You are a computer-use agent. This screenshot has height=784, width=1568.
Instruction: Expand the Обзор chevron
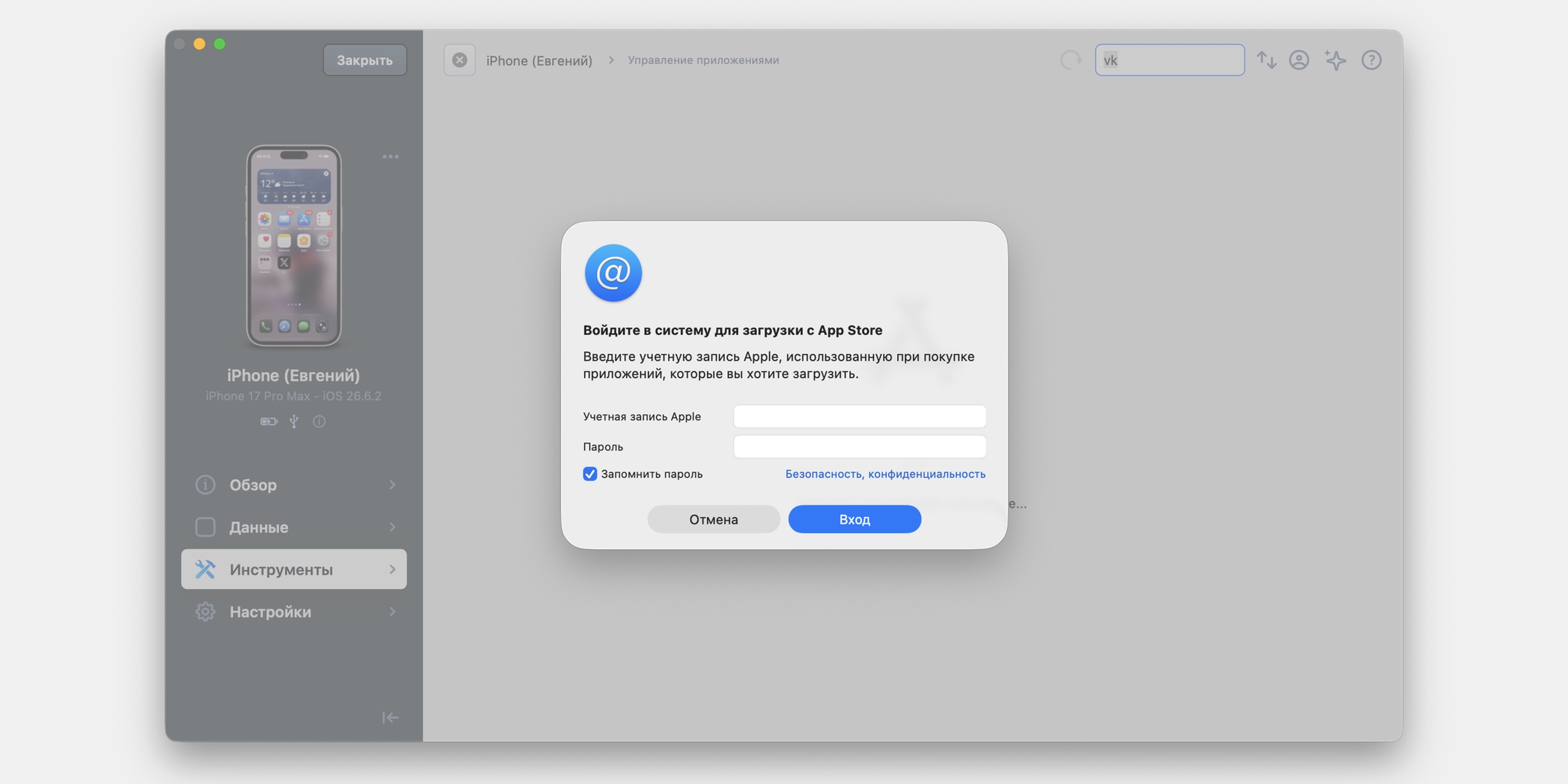(x=393, y=485)
